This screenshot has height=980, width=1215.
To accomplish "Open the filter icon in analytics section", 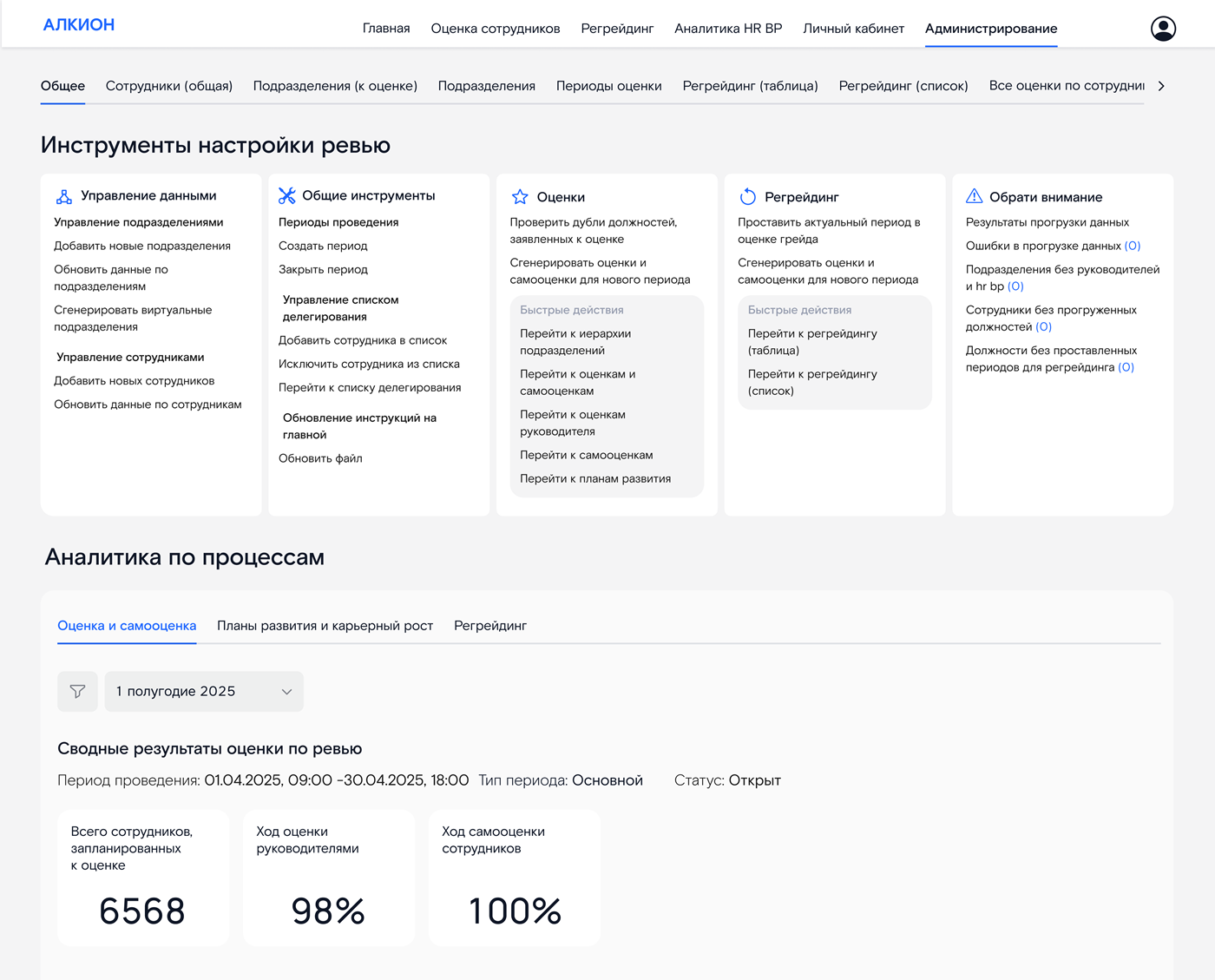I will [x=77, y=691].
